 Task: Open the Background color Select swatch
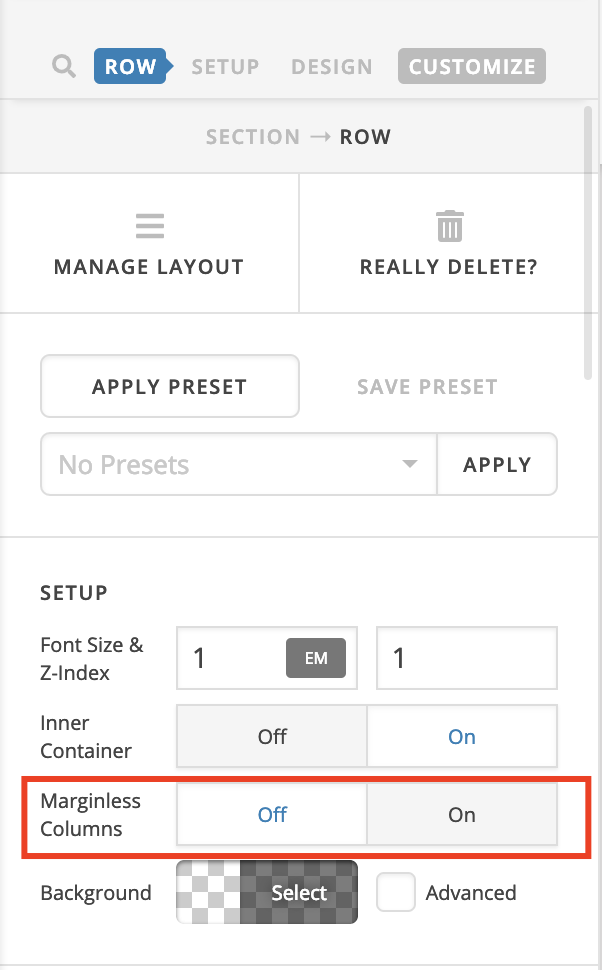[x=267, y=892]
